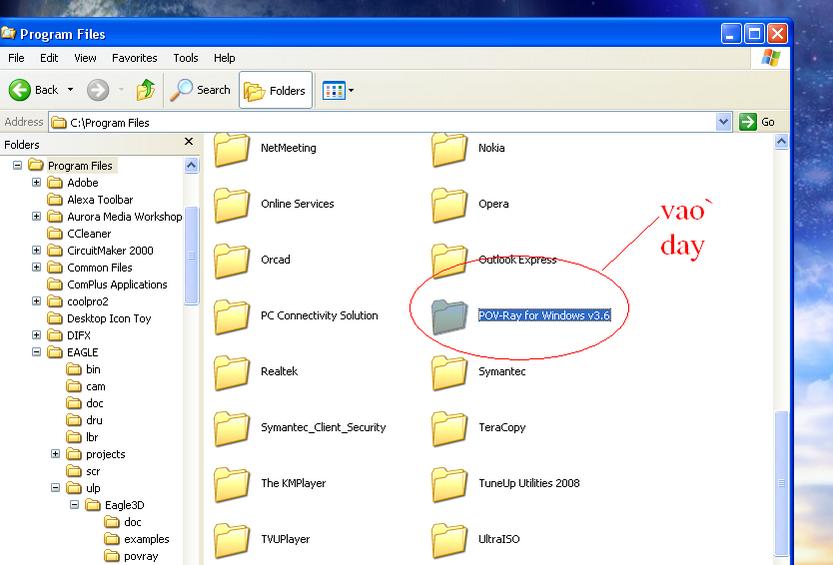Maximize the Program Files window
The width and height of the screenshot is (833, 565).
(x=754, y=34)
